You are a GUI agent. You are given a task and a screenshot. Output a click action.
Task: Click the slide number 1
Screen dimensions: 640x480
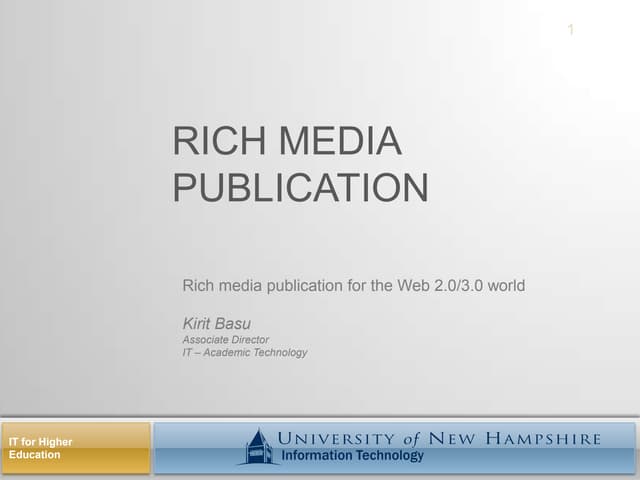click(x=570, y=30)
